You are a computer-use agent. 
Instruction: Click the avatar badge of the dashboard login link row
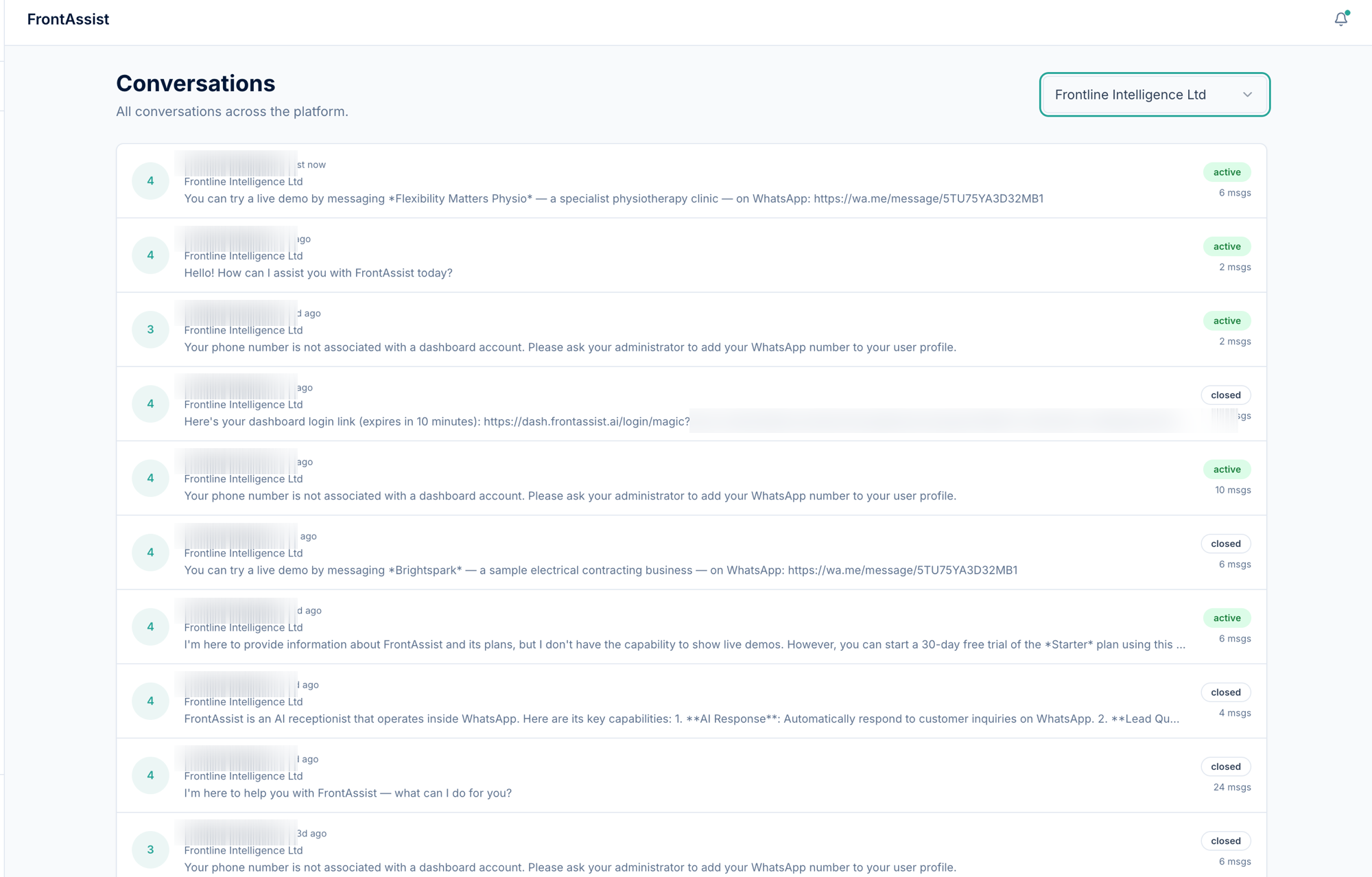150,404
